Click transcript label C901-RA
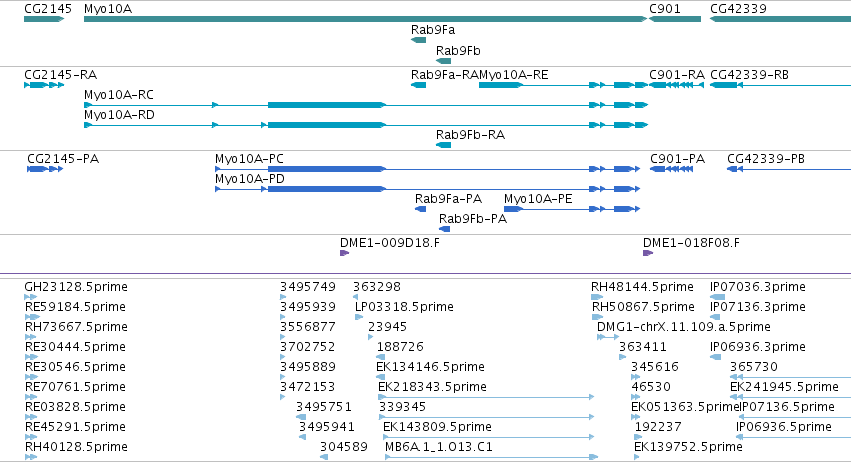The width and height of the screenshot is (851, 462). pos(677,75)
